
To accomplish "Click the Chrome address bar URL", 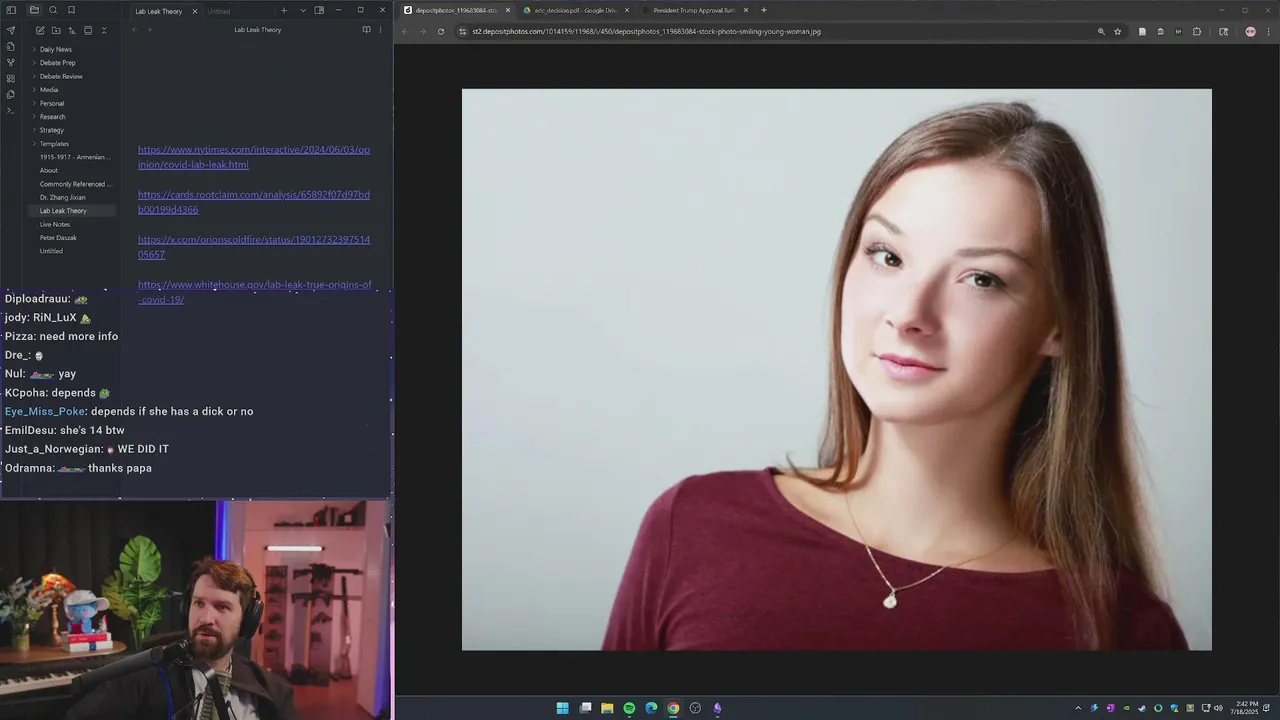I will pyautogui.click(x=646, y=31).
